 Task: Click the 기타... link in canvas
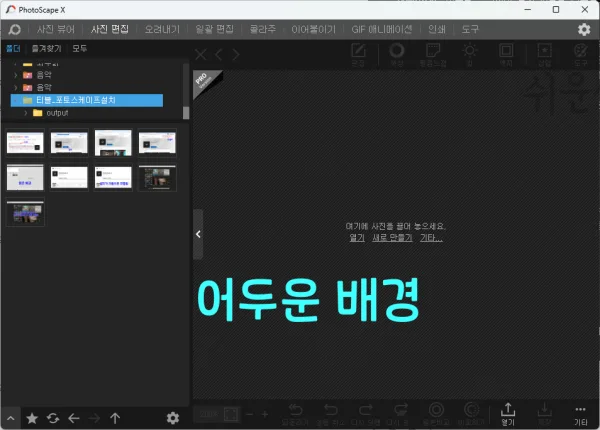pyautogui.click(x=431, y=238)
